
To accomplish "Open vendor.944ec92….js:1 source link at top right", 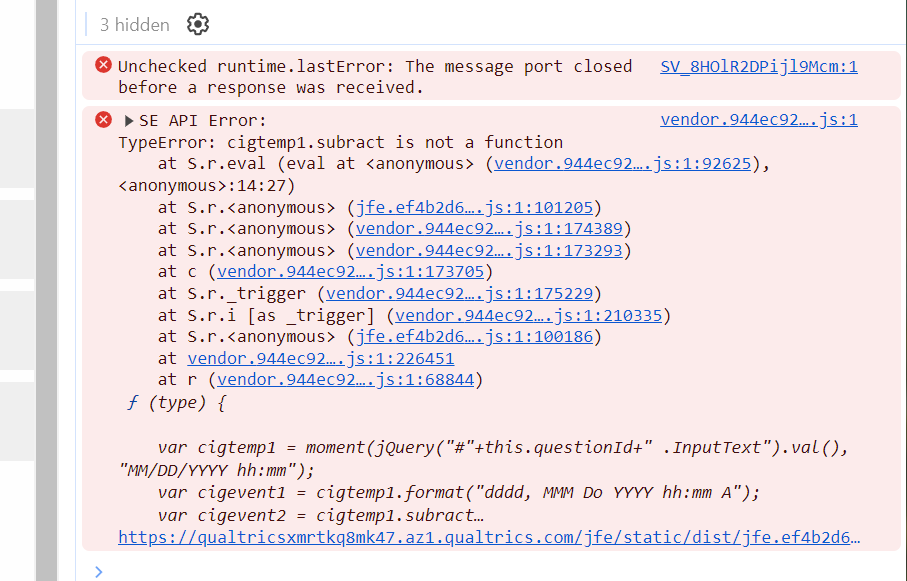I will (759, 120).
